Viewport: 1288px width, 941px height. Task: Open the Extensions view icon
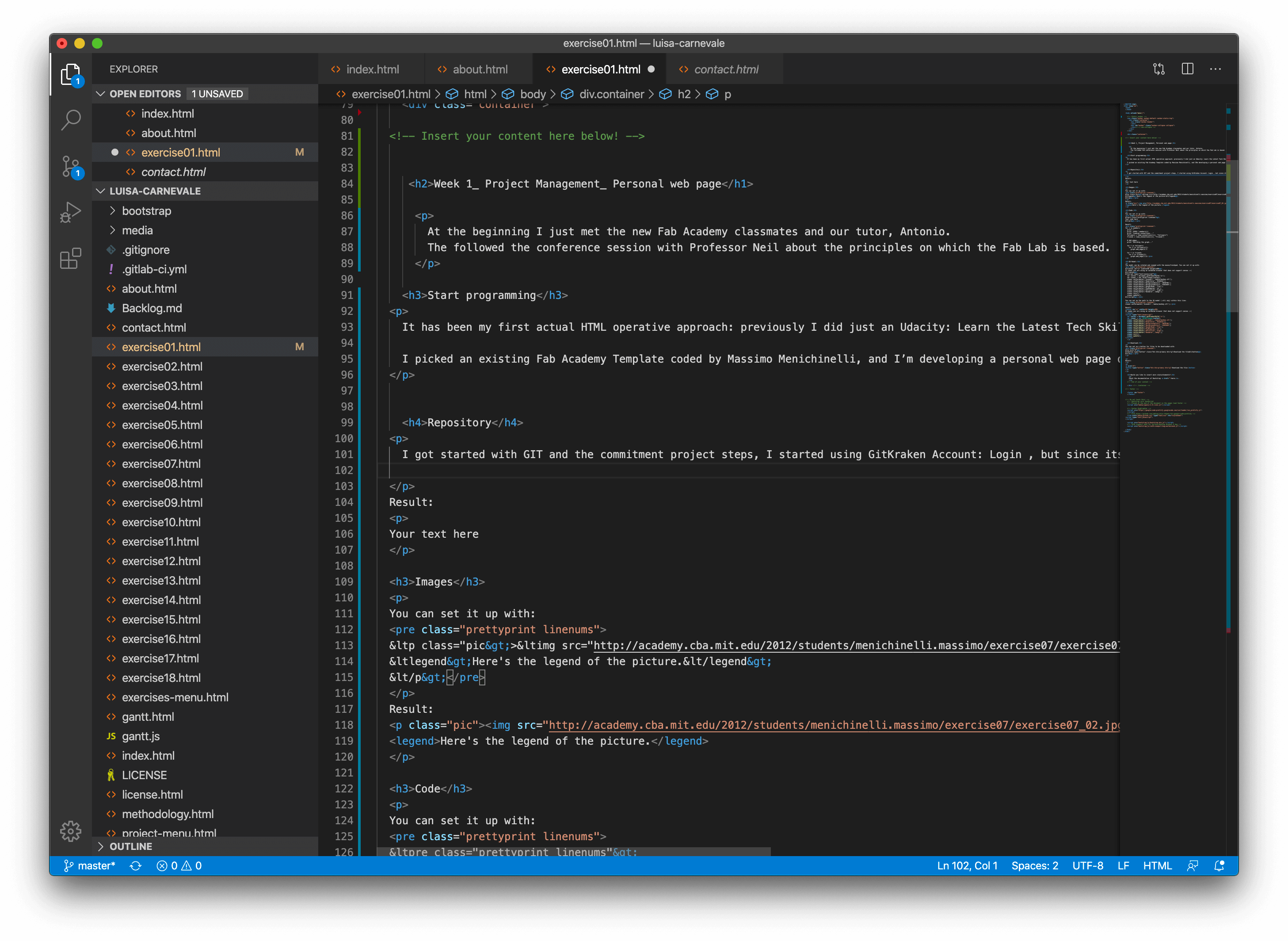pos(71,259)
